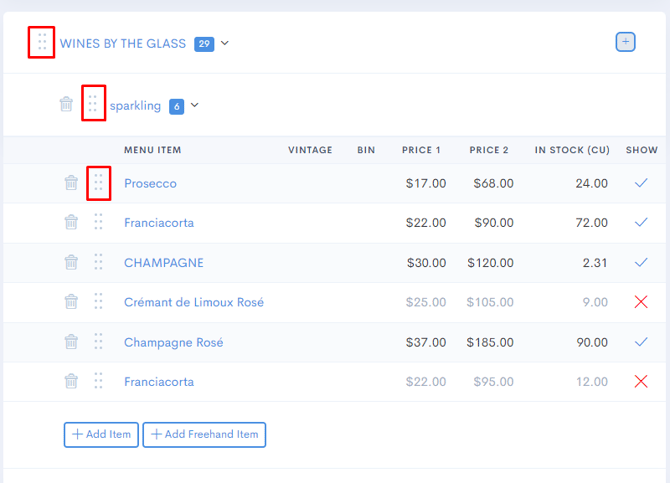Click the Price 1 column header

click(421, 150)
